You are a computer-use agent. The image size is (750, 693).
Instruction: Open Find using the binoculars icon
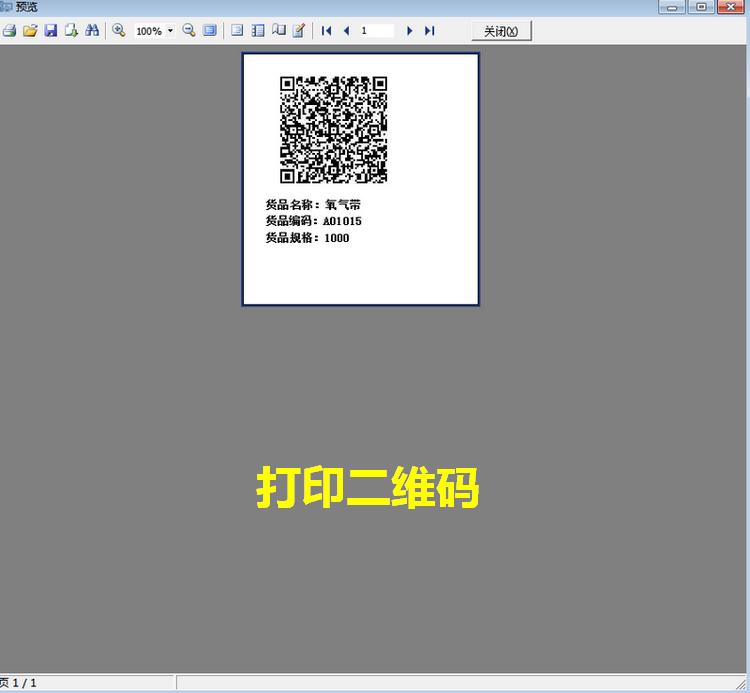(x=92, y=31)
